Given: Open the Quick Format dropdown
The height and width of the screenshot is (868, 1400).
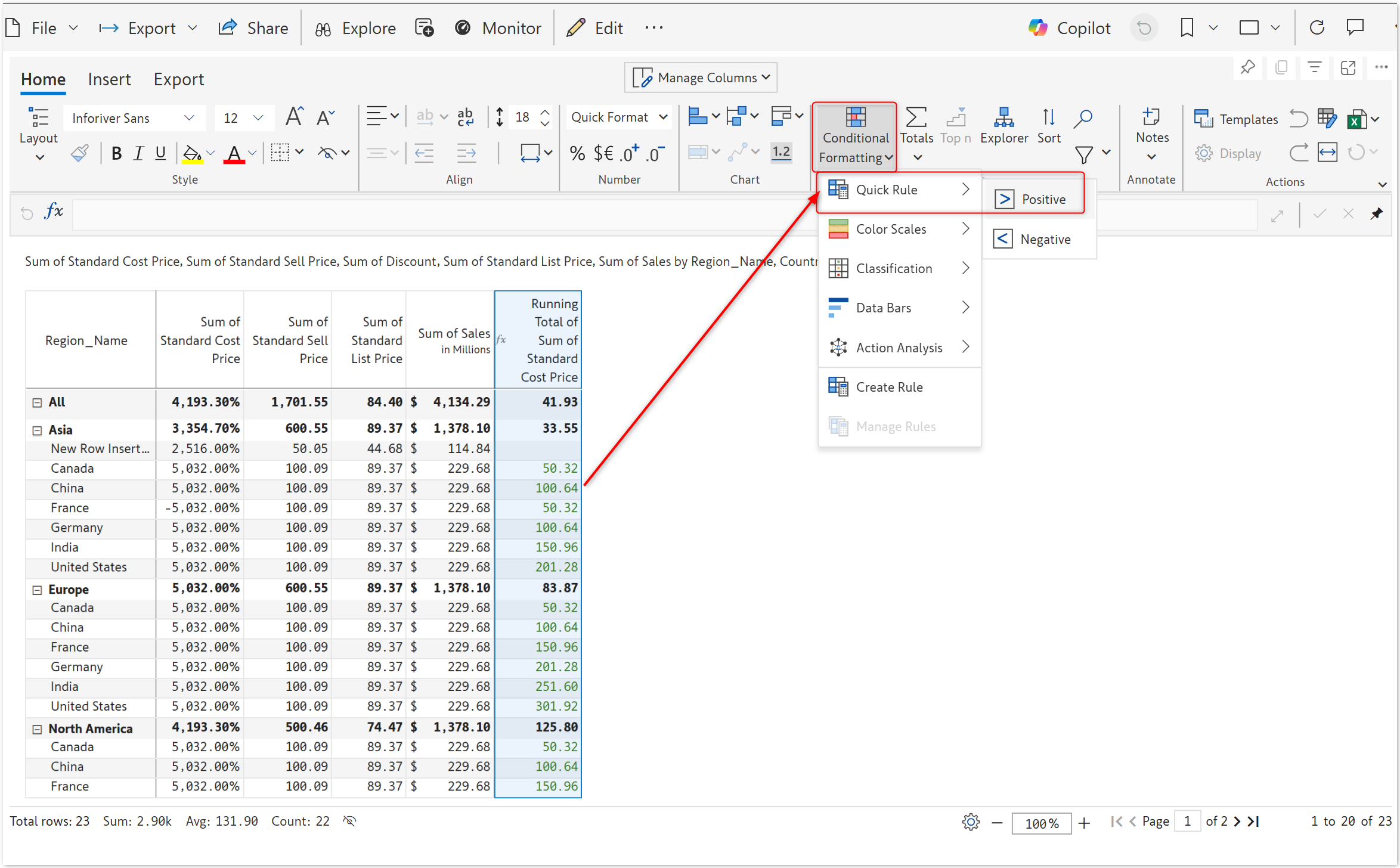Looking at the screenshot, I should click(x=618, y=117).
